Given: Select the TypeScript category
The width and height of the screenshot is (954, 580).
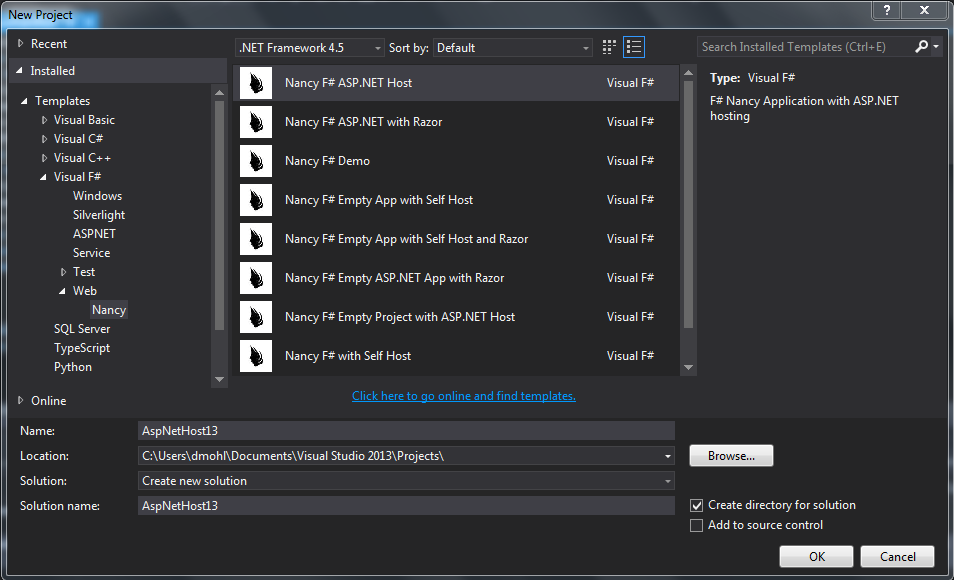Looking at the screenshot, I should [x=82, y=348].
